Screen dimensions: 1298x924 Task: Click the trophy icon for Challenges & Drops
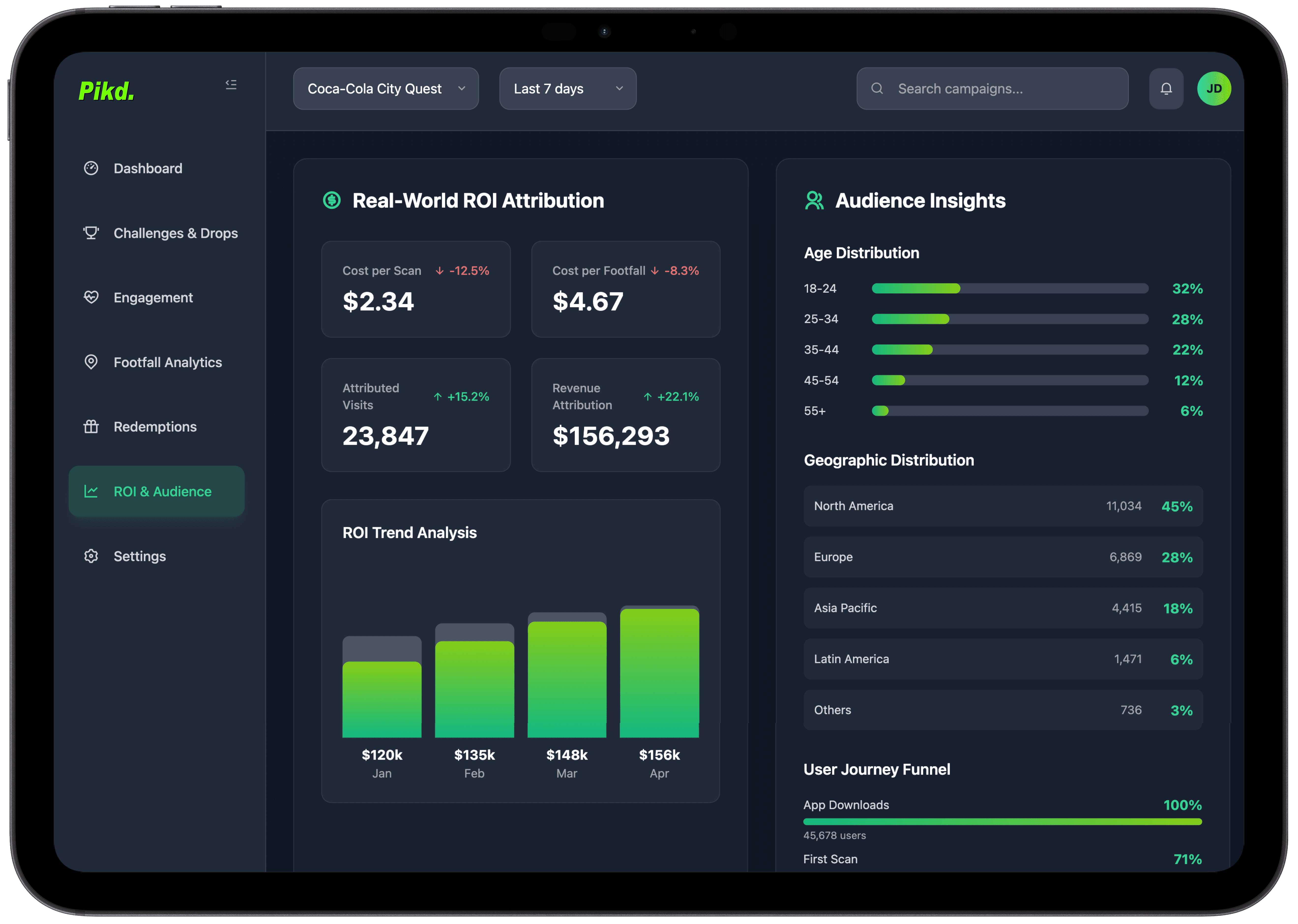click(x=91, y=233)
